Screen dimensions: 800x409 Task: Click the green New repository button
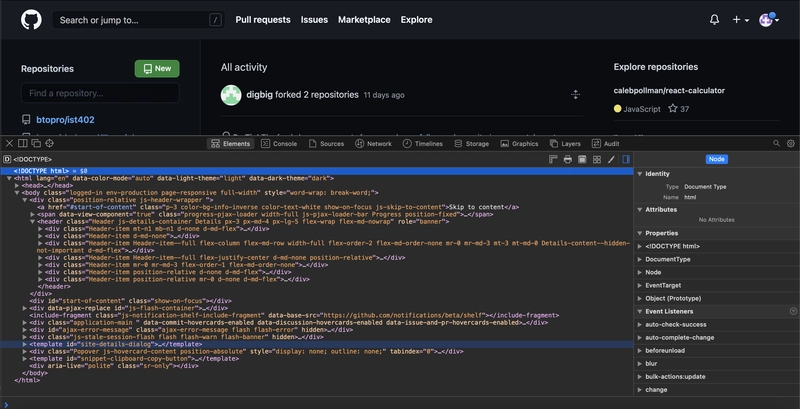(157, 68)
